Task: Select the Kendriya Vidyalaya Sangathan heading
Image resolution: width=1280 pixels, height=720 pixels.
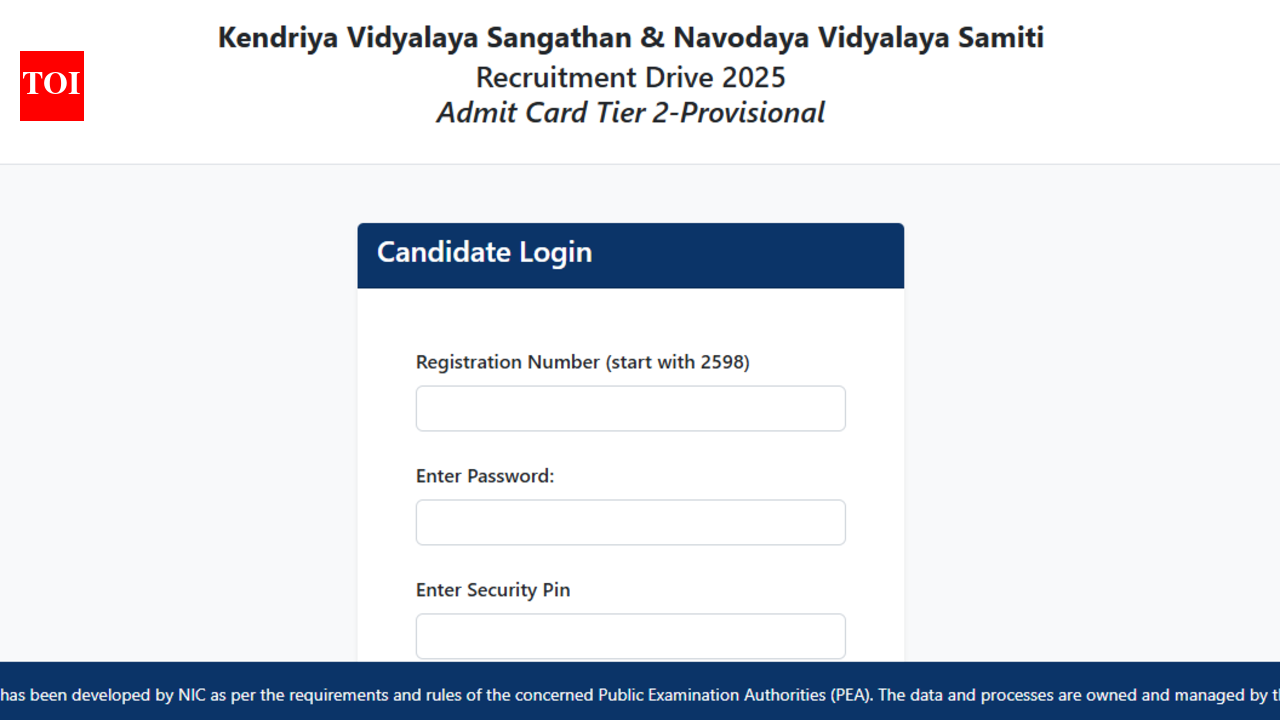Action: tap(631, 37)
